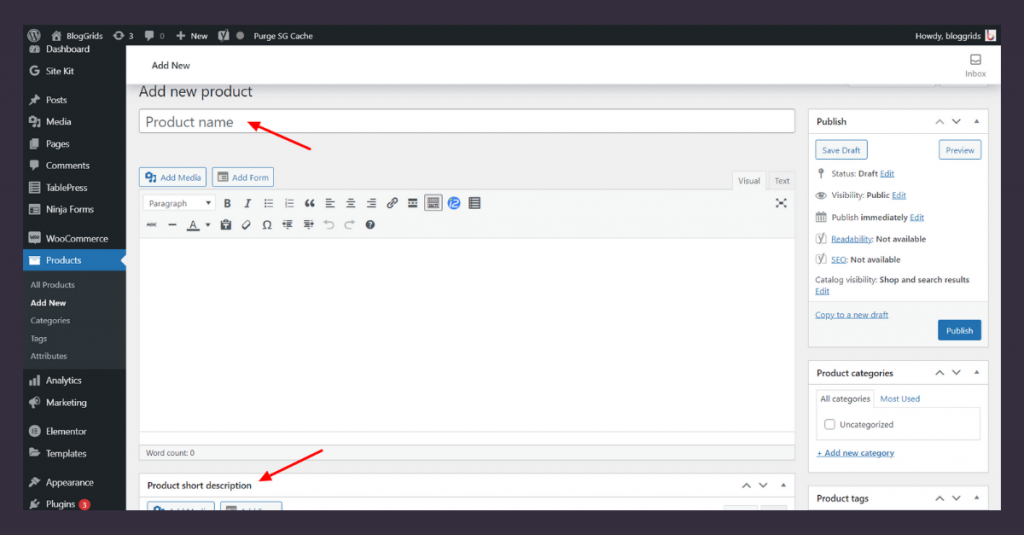1024x535 pixels.
Task: Open WooCommerce in the sidebar
Action: [x=74, y=238]
